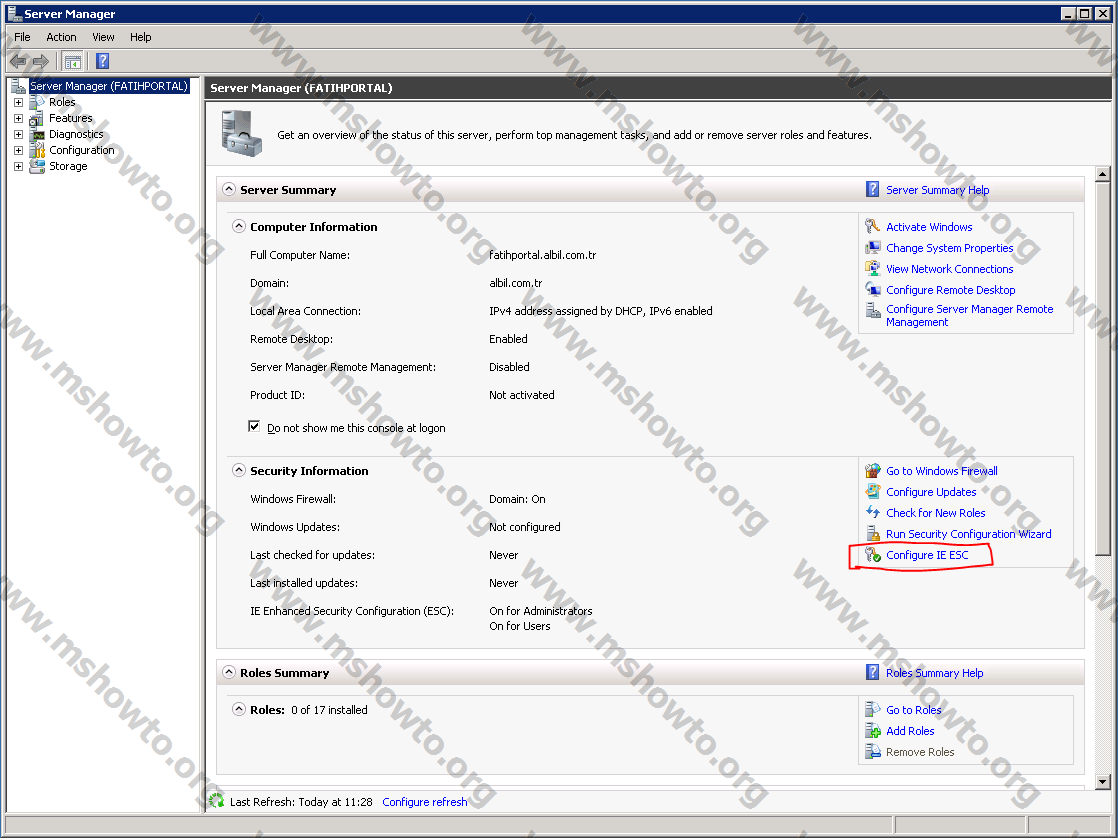The width and height of the screenshot is (1118, 838).
Task: Click the Change System Properties icon
Action: [x=873, y=248]
